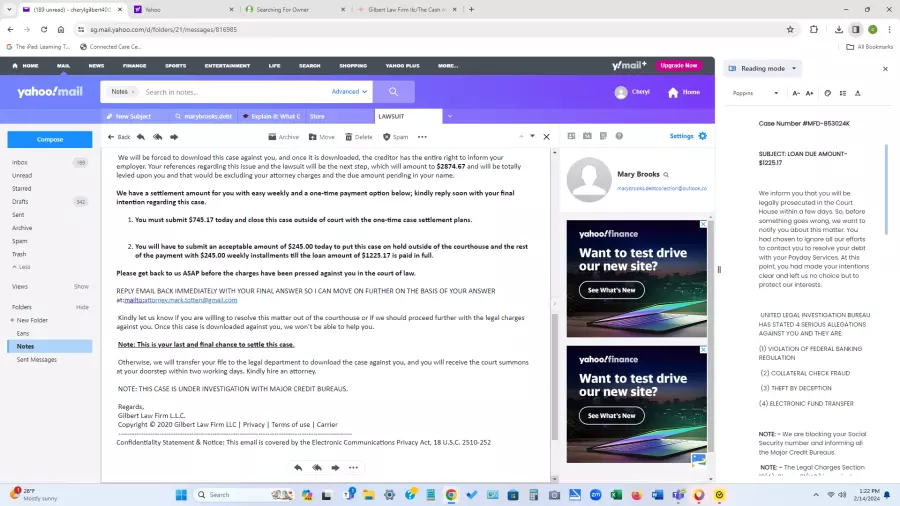Open the Advanced search dropdown
The image size is (900, 506).
coord(349,92)
